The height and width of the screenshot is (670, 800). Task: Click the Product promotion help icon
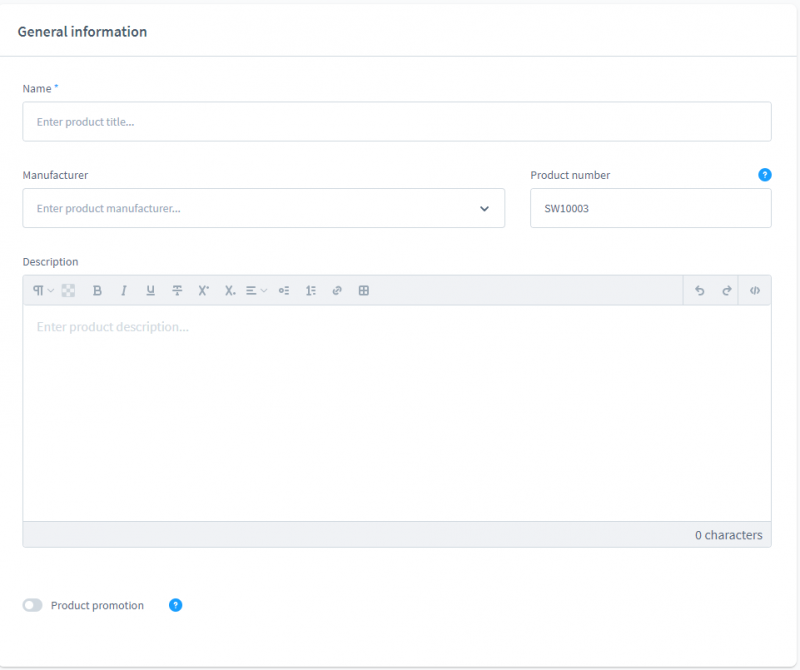[x=175, y=605]
